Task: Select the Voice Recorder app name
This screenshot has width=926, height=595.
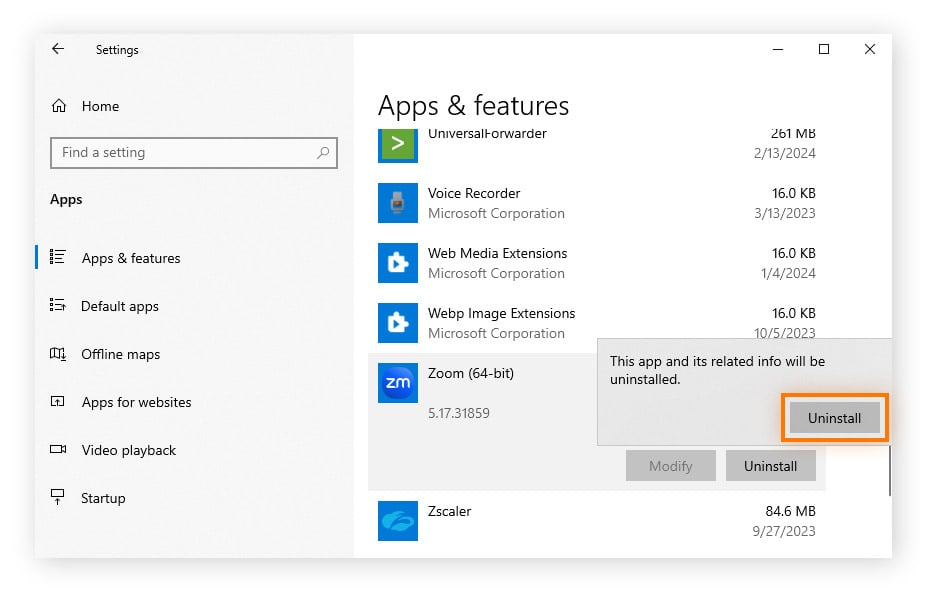Action: [474, 193]
